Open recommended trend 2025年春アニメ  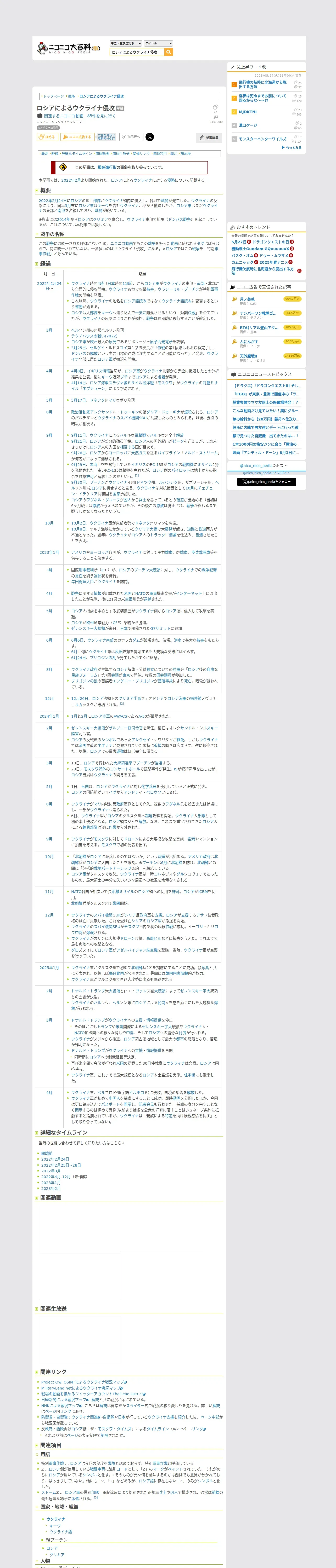(x=274, y=262)
